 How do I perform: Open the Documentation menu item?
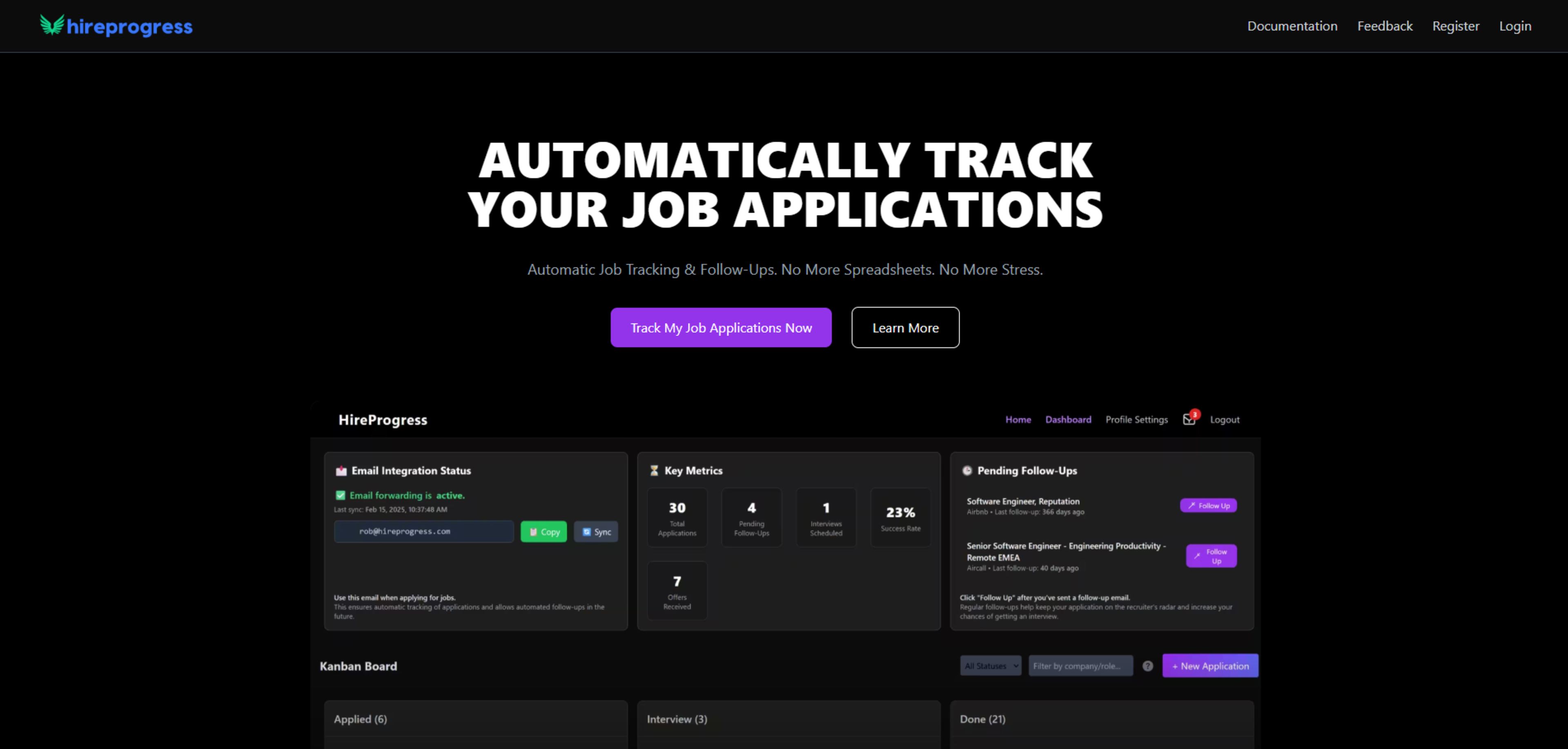pos(1292,26)
